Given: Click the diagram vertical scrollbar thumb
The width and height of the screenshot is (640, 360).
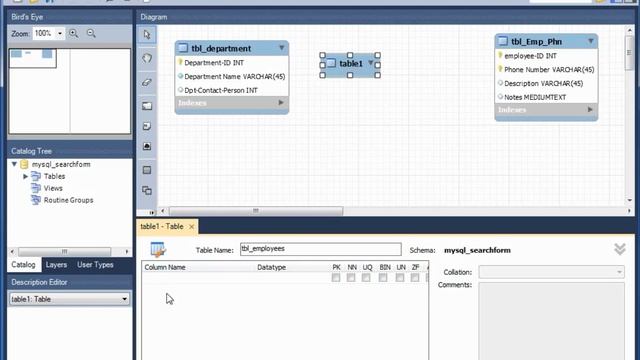Looking at the screenshot, I should [629, 53].
